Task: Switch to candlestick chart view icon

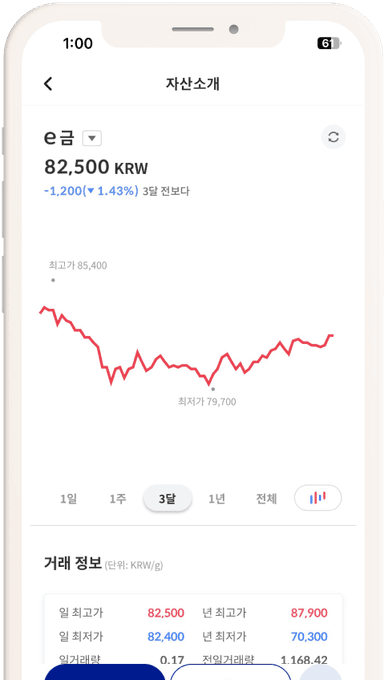Action: pyautogui.click(x=318, y=497)
